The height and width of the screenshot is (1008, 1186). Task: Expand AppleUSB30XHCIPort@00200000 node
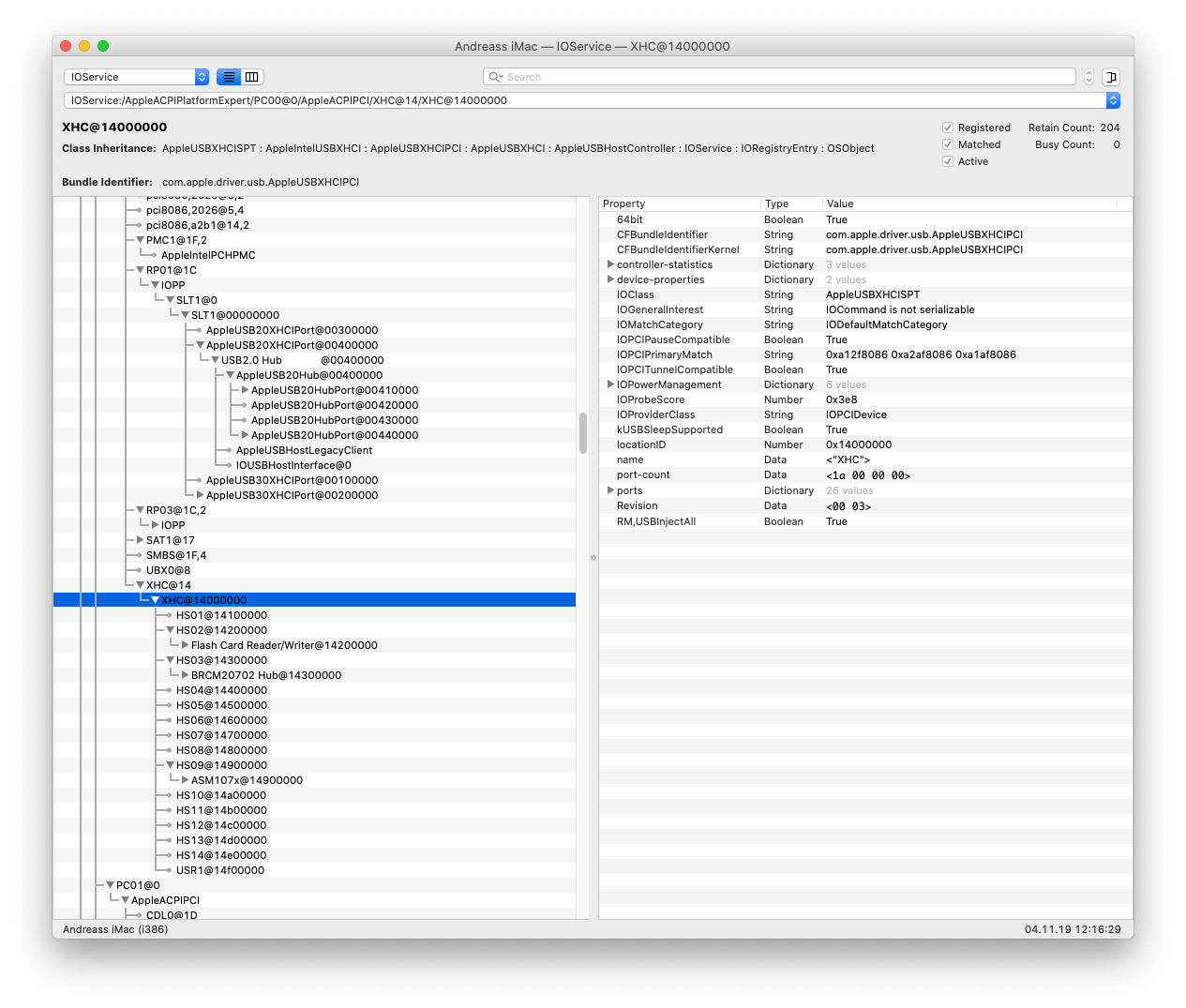(201, 495)
